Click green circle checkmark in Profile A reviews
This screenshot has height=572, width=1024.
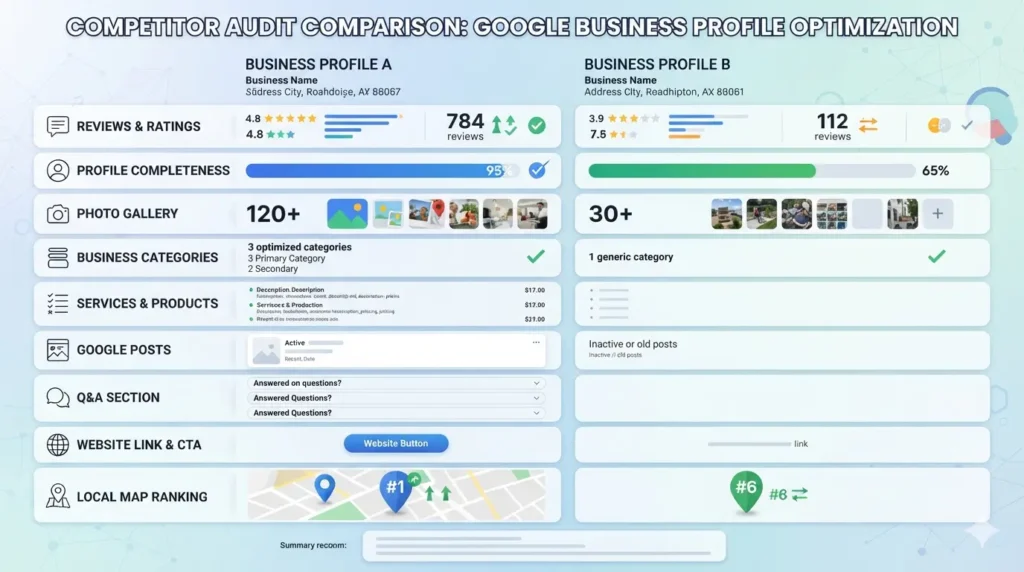(x=537, y=125)
